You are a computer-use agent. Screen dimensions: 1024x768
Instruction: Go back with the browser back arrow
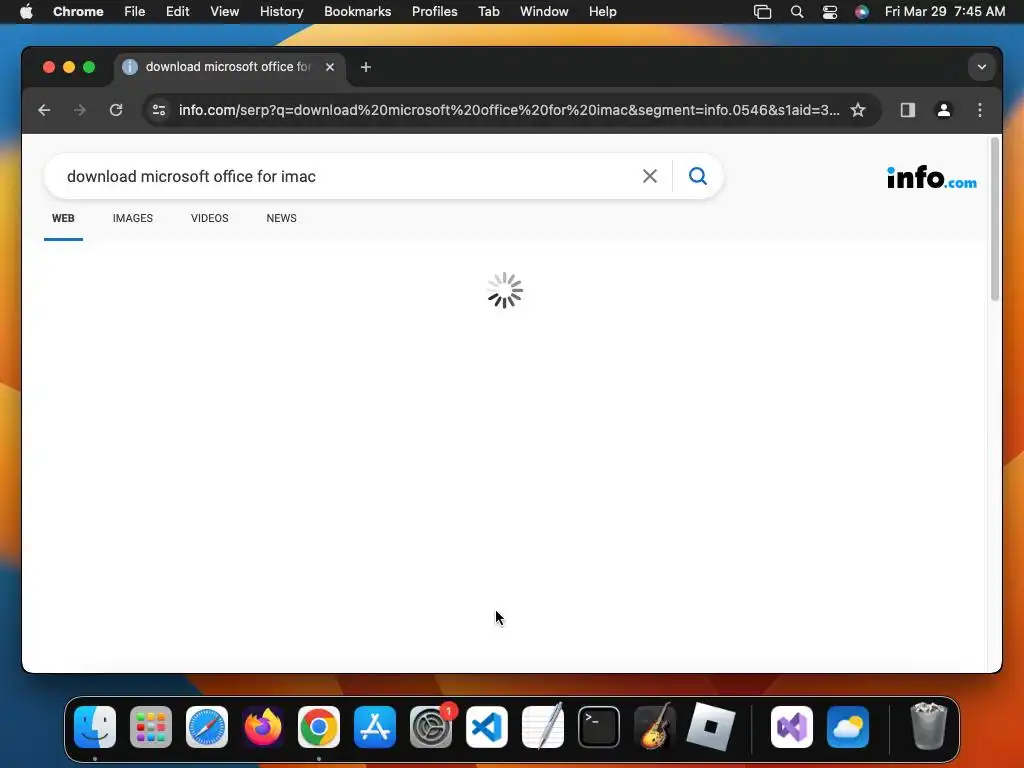click(44, 110)
